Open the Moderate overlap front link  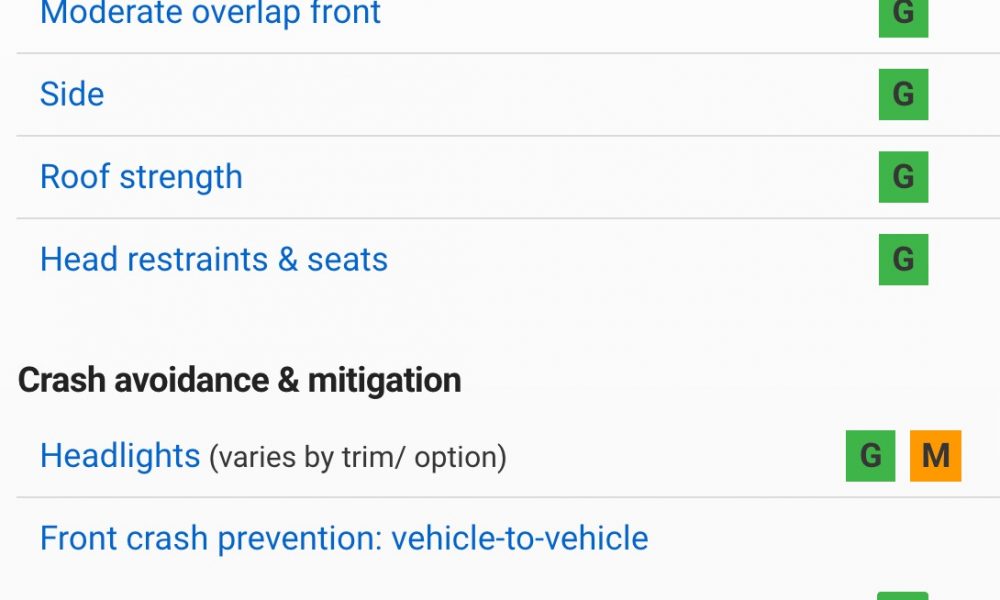[x=210, y=13]
